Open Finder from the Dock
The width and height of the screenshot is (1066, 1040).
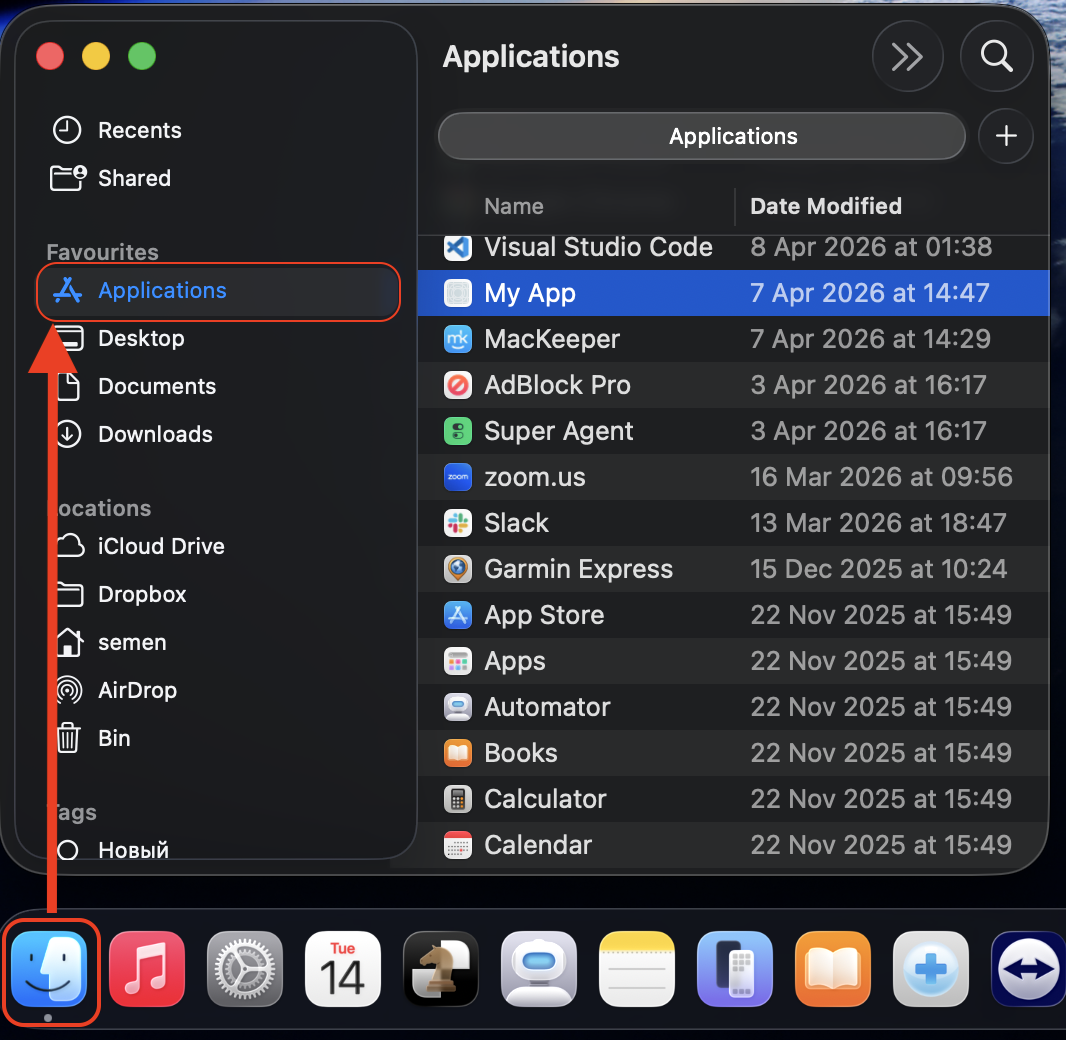[x=49, y=969]
